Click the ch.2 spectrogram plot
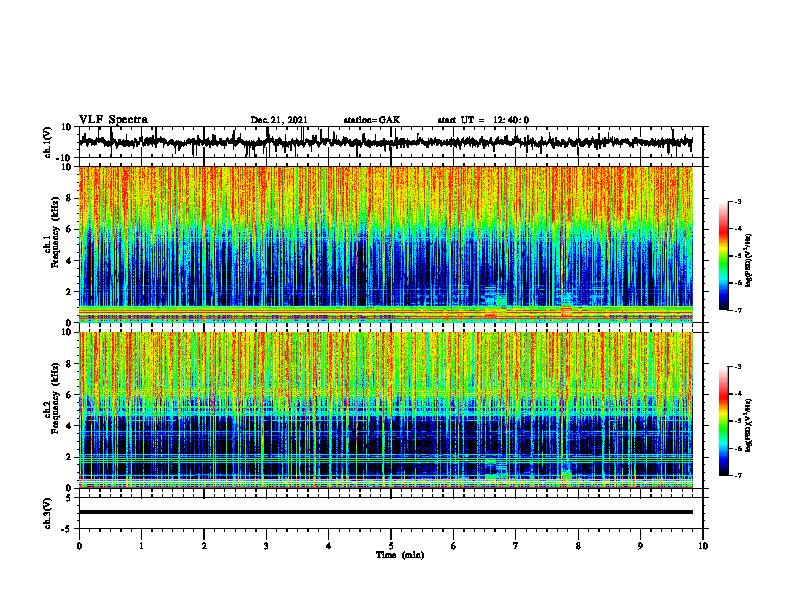 tap(386, 410)
